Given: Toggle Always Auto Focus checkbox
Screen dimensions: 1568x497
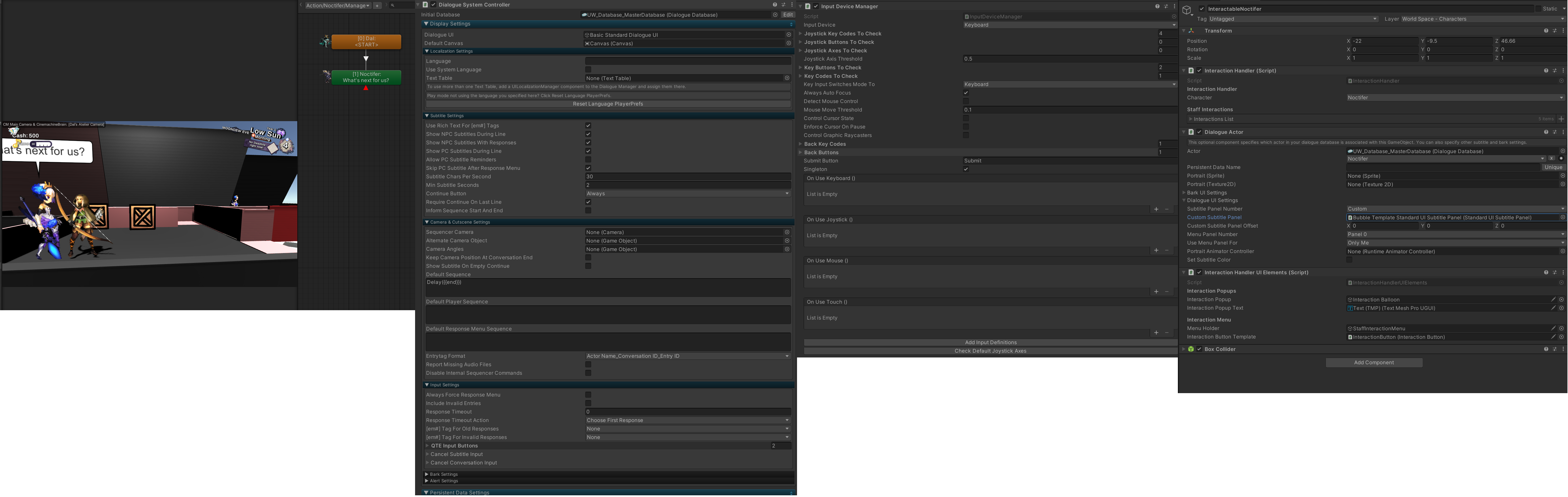Looking at the screenshot, I should pos(965,93).
